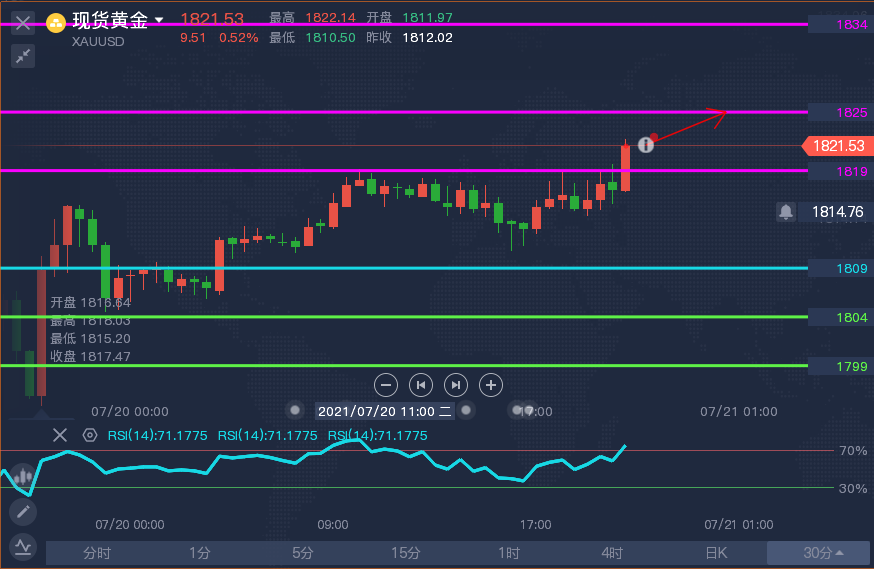
Task: Zoom out with the minus button
Action: click(387, 384)
